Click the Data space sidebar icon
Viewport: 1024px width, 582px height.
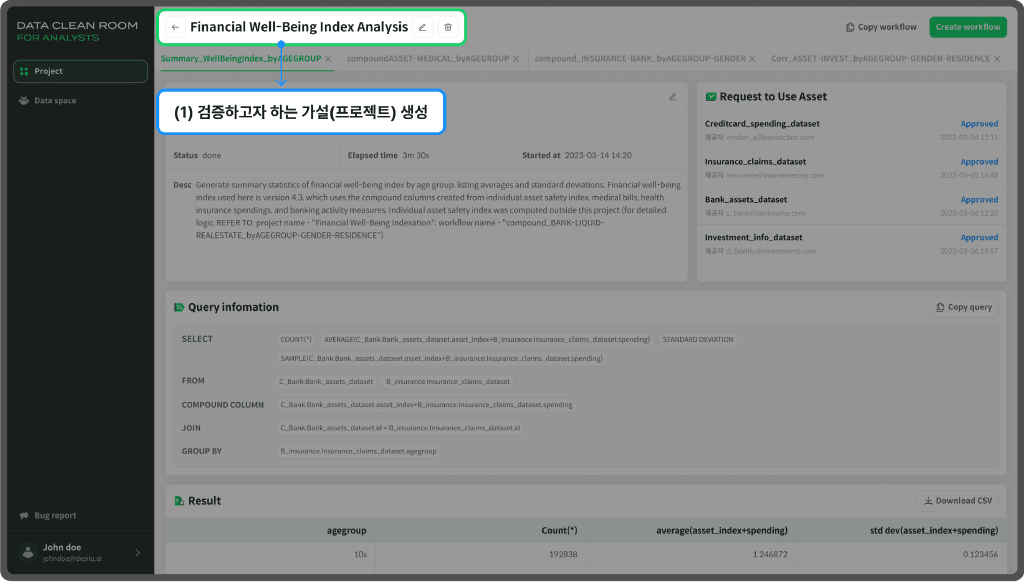(x=24, y=101)
